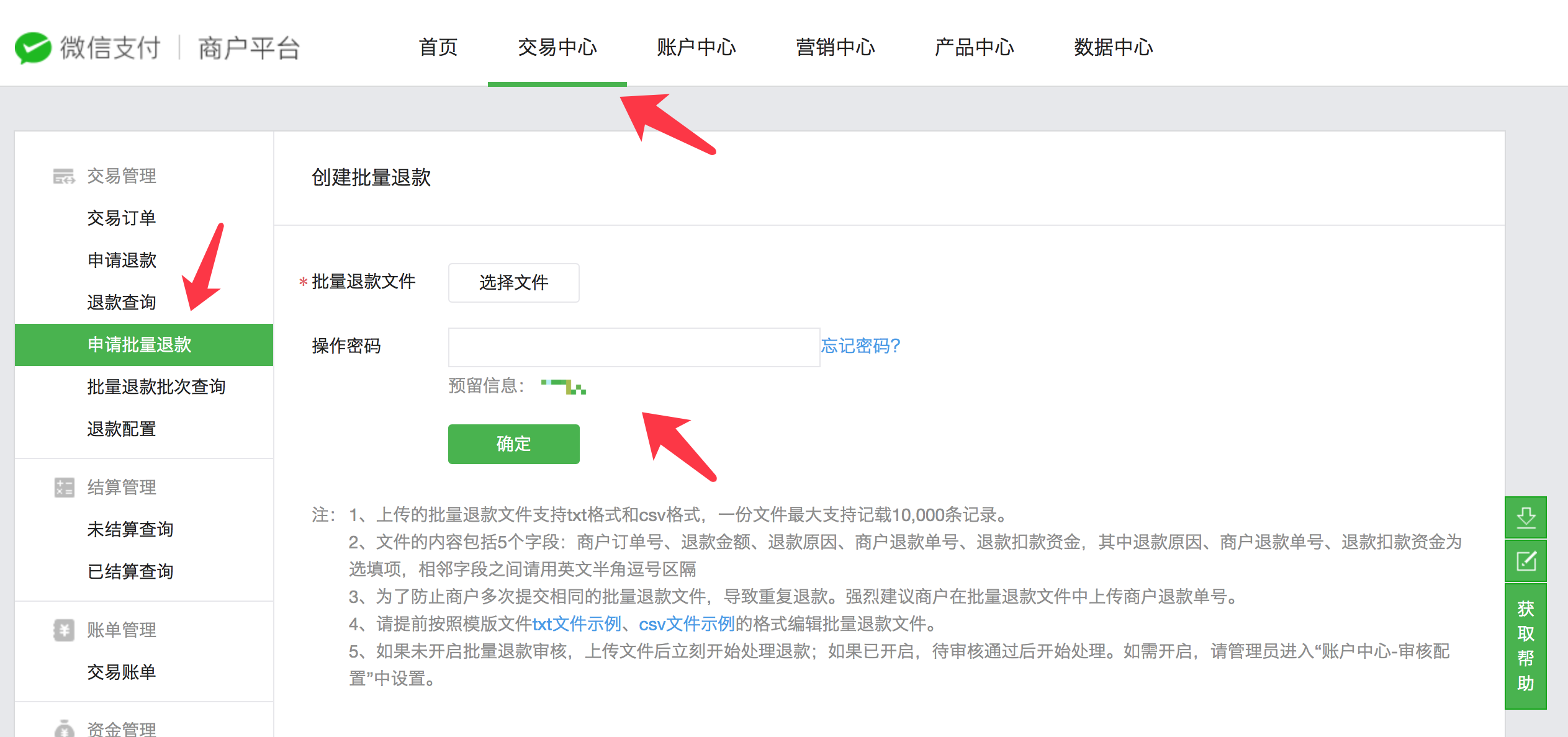Click the 账单管理 yen icon
Viewport: 1568px width, 737px height.
tap(64, 630)
